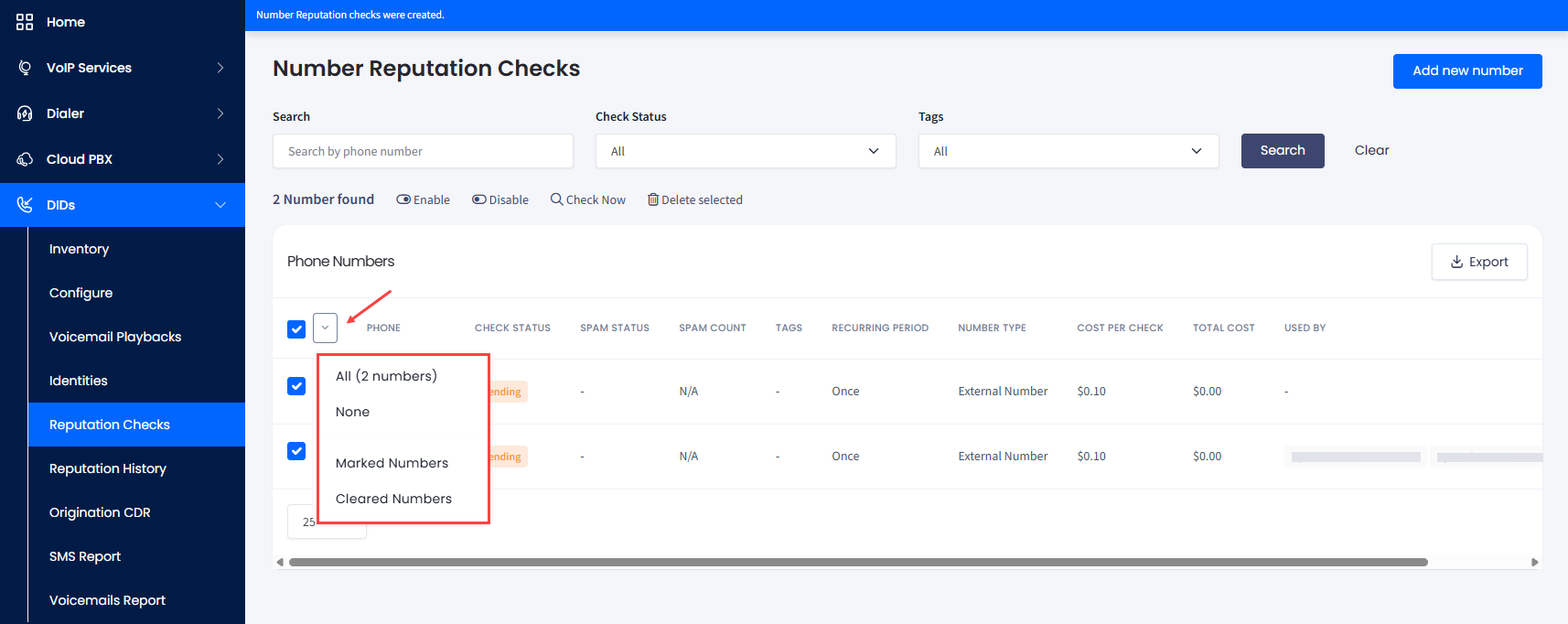This screenshot has width=1568, height=624.
Task: Click the Home grid icon
Action: [x=25, y=22]
